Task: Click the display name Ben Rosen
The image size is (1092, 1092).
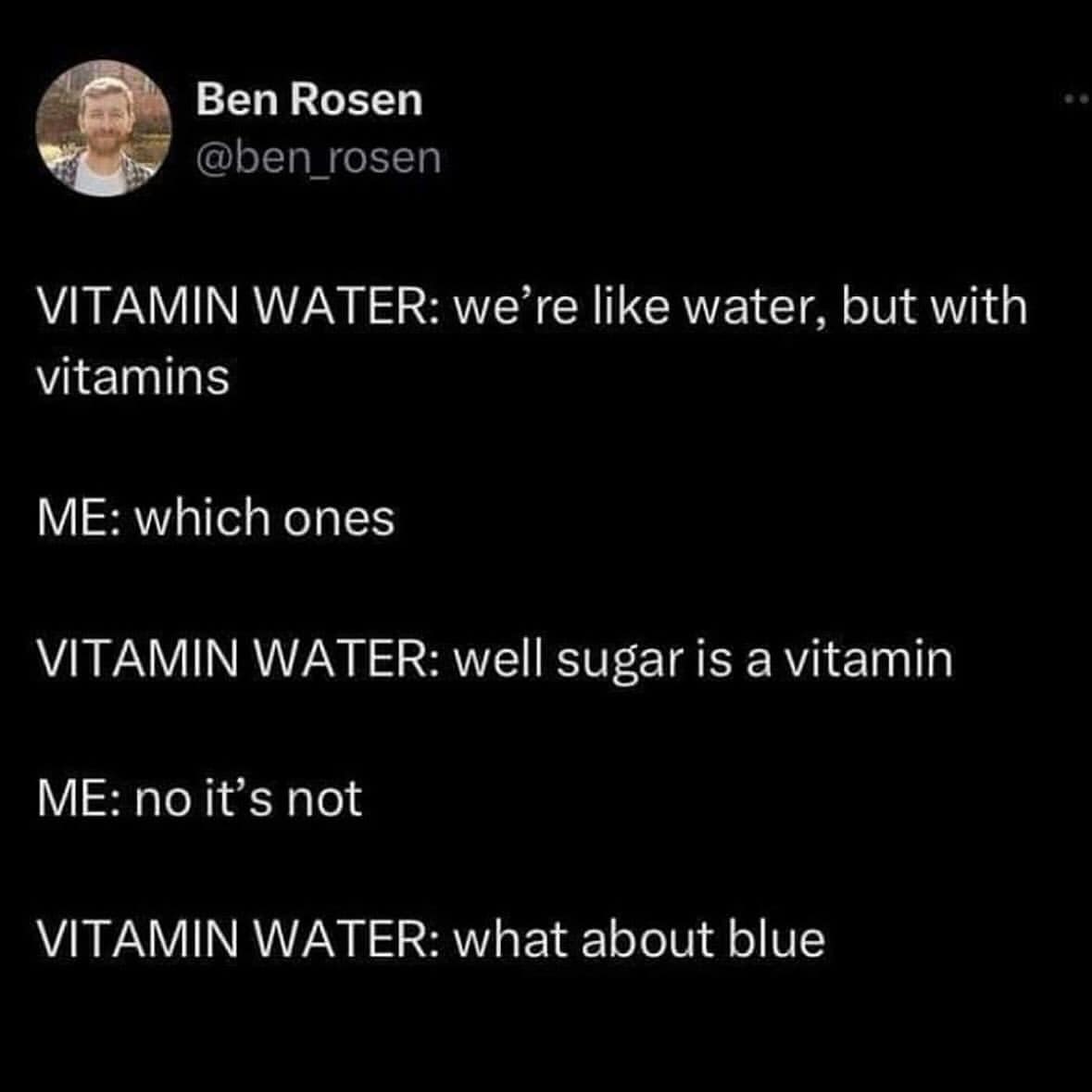Action: (308, 101)
